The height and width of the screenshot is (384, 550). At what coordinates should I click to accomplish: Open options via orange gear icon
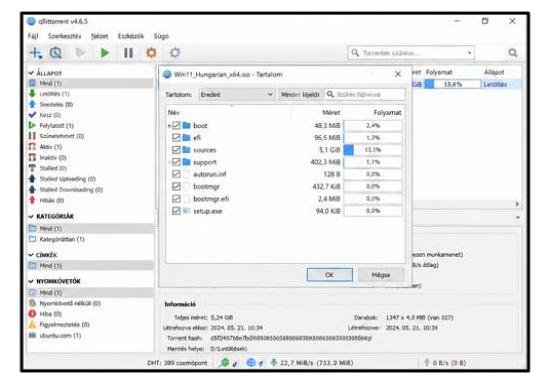151,53
